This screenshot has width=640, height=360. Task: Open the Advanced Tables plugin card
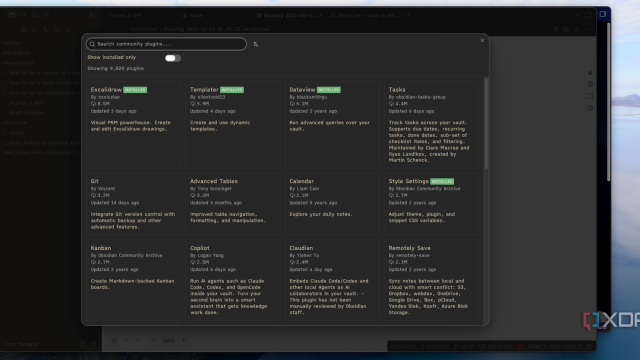click(233, 203)
